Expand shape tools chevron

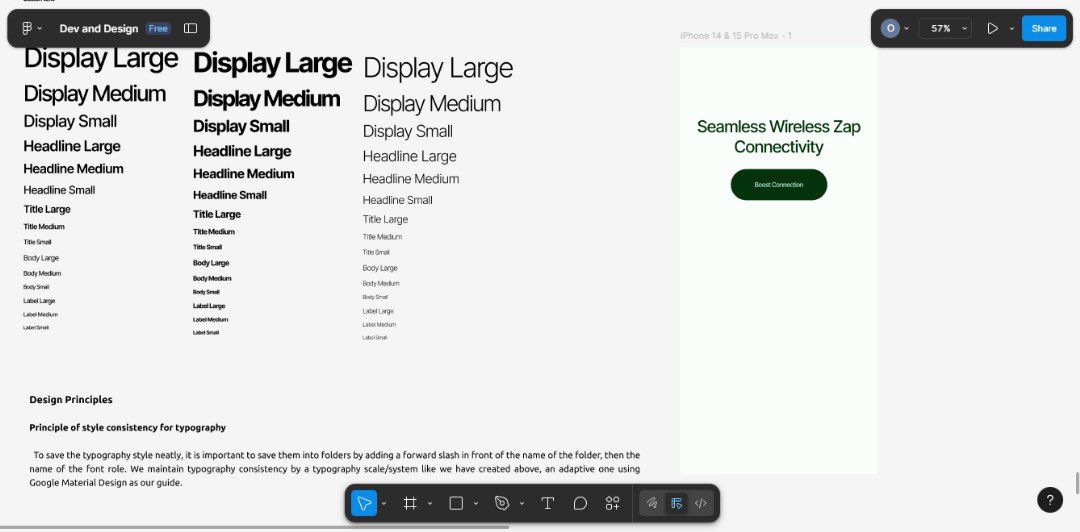476,504
